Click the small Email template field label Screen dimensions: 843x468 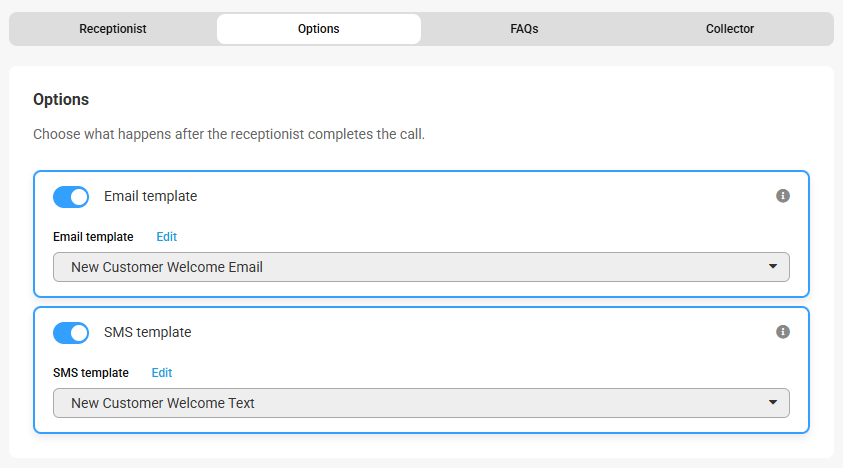coord(93,237)
